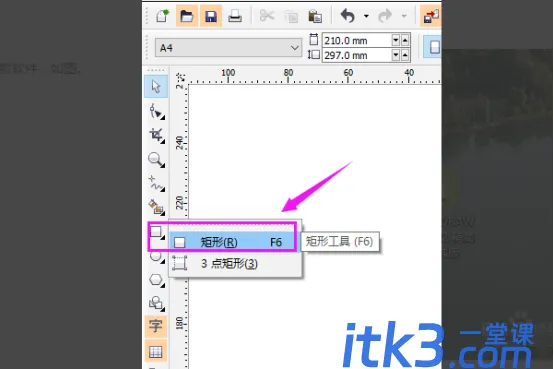Select the Text tool

tap(156, 326)
